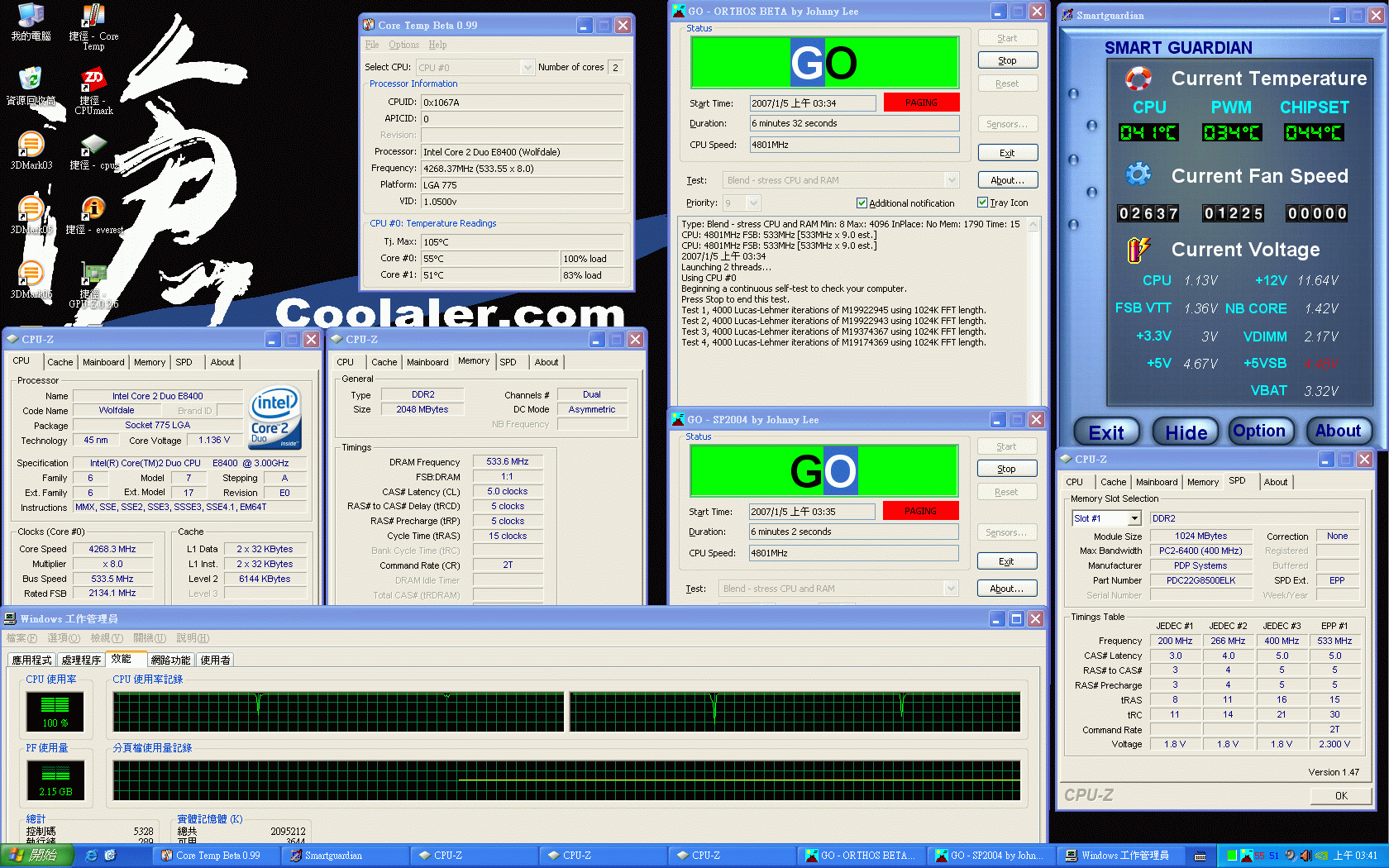Open the Core Temp desktop shortcut
This screenshot has height=868, width=1389.
93,15
